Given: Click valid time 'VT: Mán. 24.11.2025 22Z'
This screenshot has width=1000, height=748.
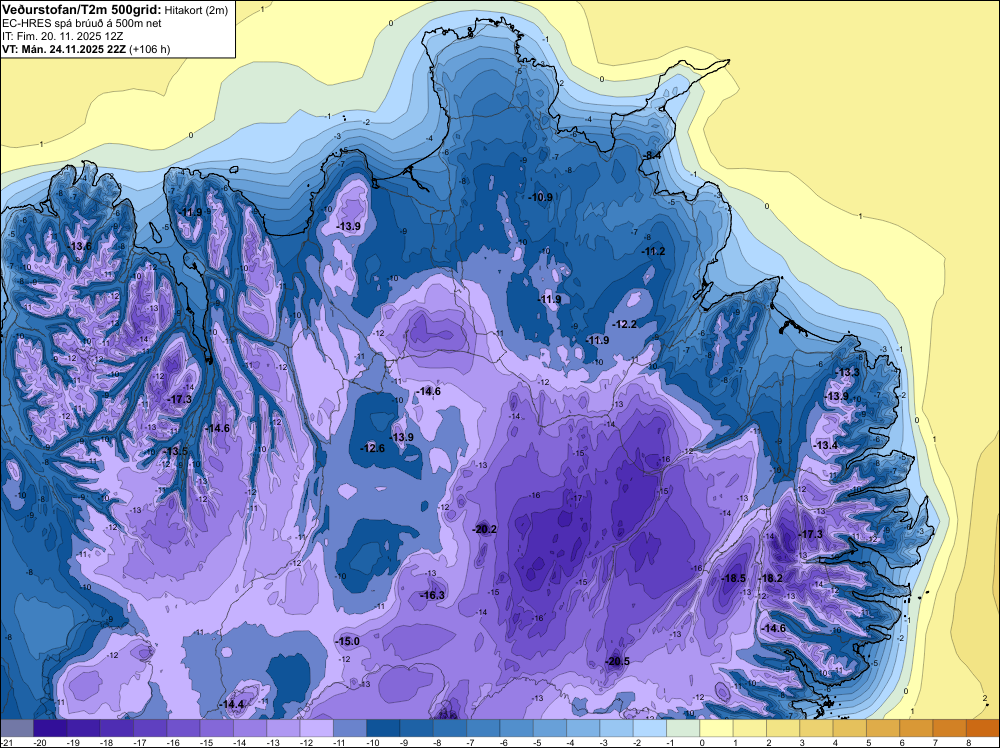Looking at the screenshot, I should pyautogui.click(x=64, y=49).
